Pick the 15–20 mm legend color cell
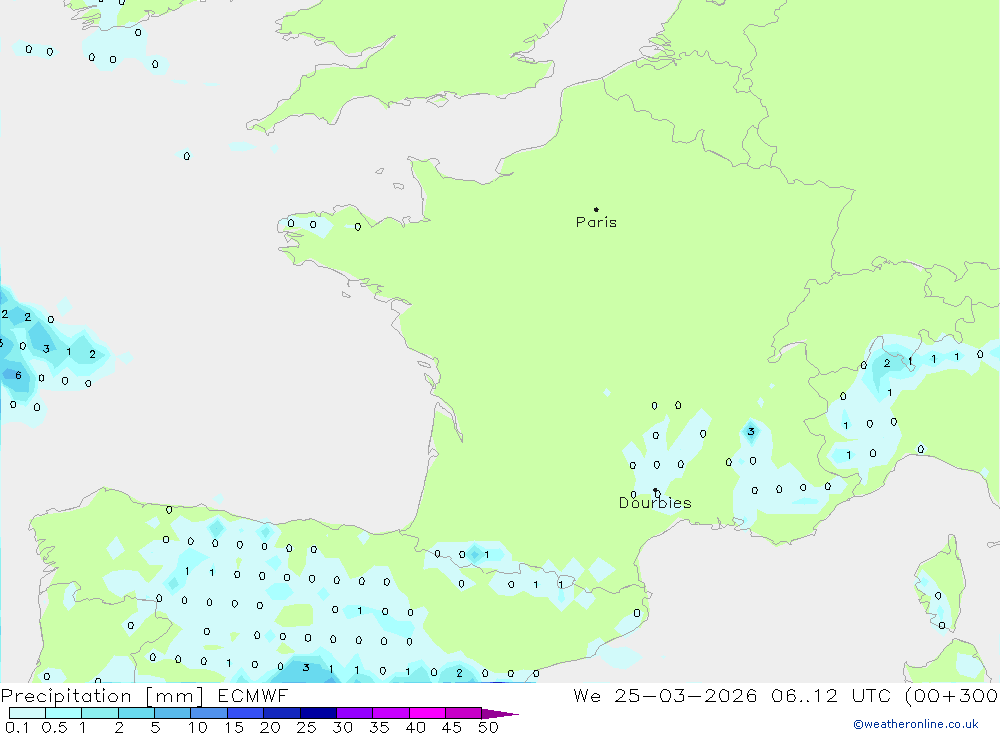Image resolution: width=1000 pixels, height=733 pixels. click(245, 713)
